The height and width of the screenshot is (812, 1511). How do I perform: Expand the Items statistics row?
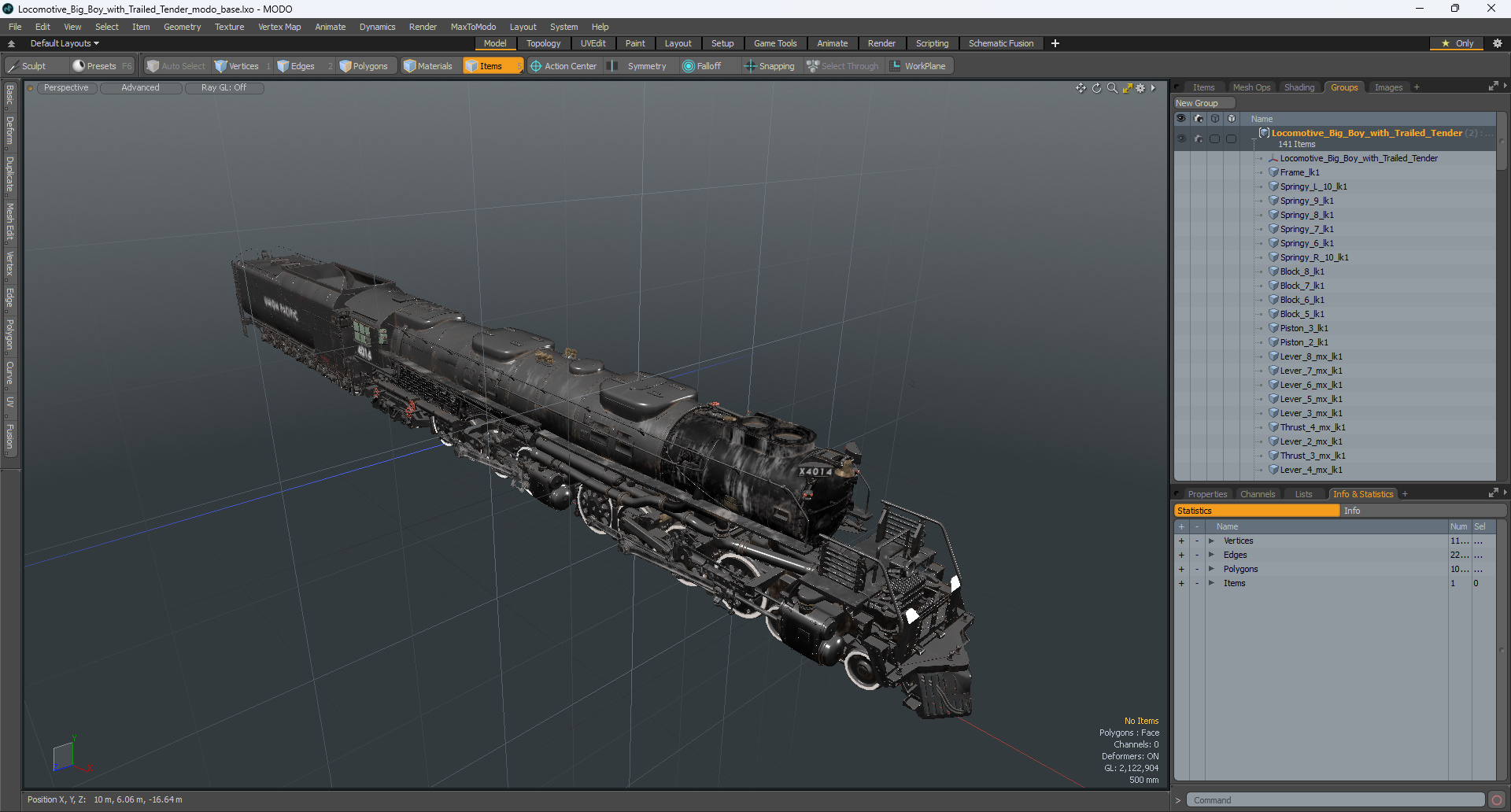click(x=1211, y=583)
